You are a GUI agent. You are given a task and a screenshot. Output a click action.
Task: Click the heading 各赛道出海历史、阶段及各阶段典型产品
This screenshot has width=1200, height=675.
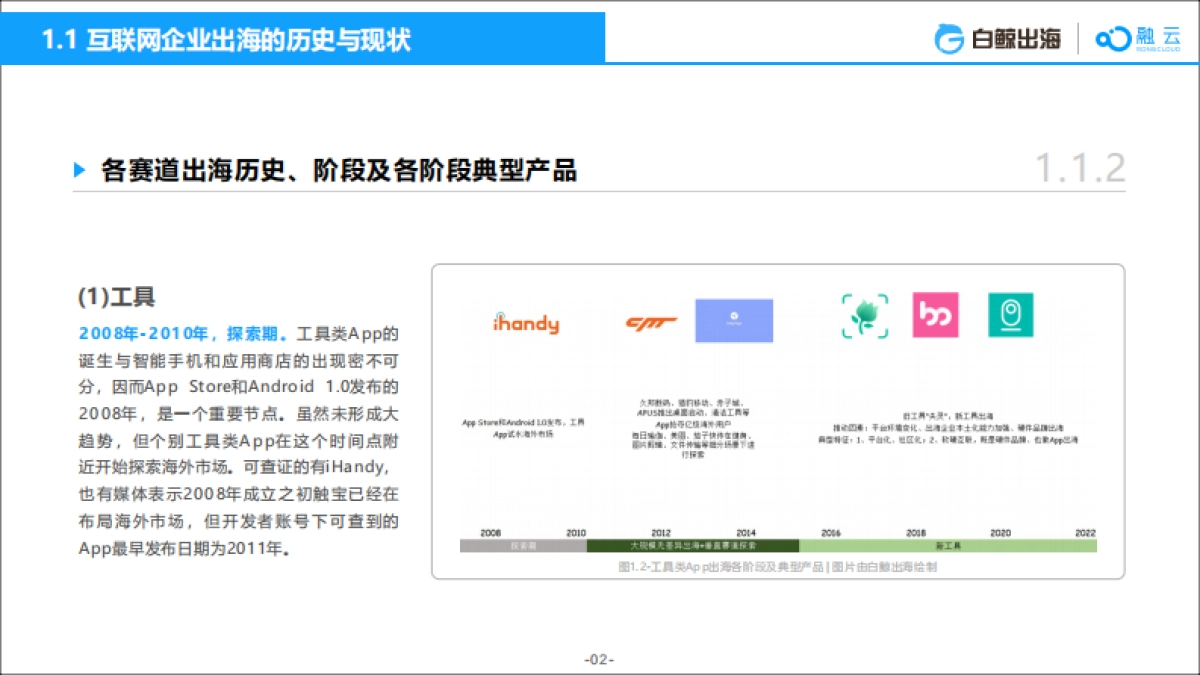click(x=340, y=170)
